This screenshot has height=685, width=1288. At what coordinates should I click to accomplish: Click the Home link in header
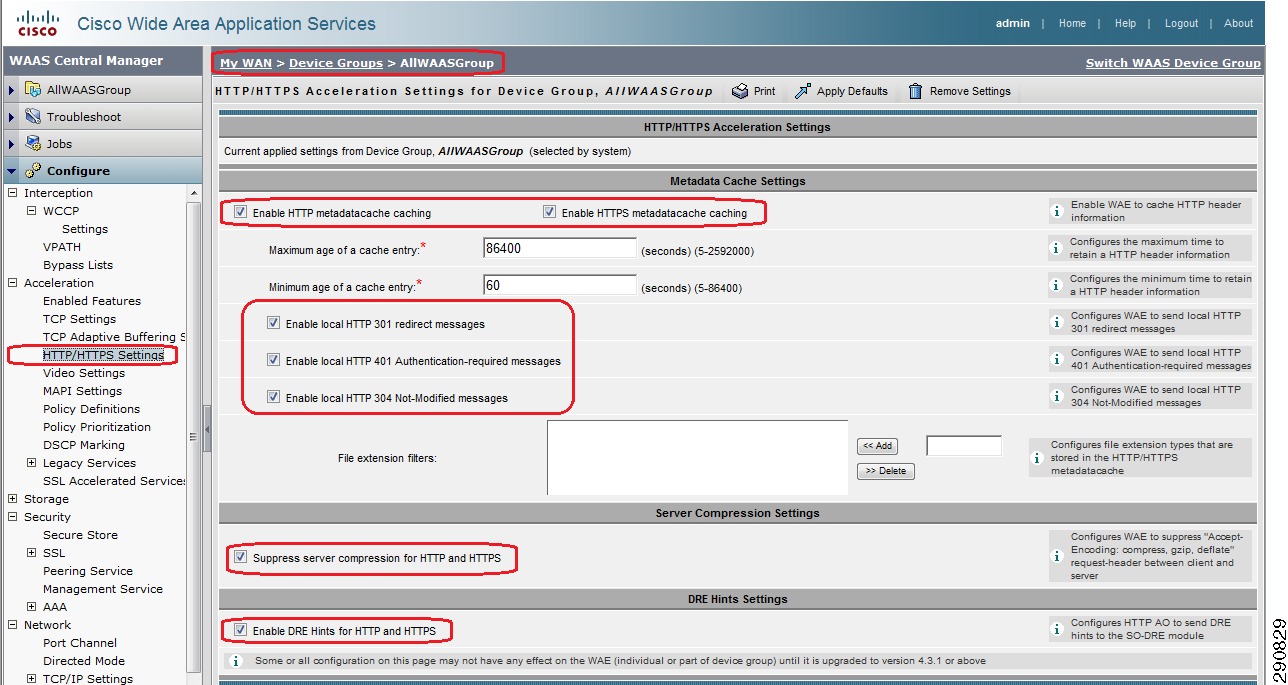[x=1072, y=23]
